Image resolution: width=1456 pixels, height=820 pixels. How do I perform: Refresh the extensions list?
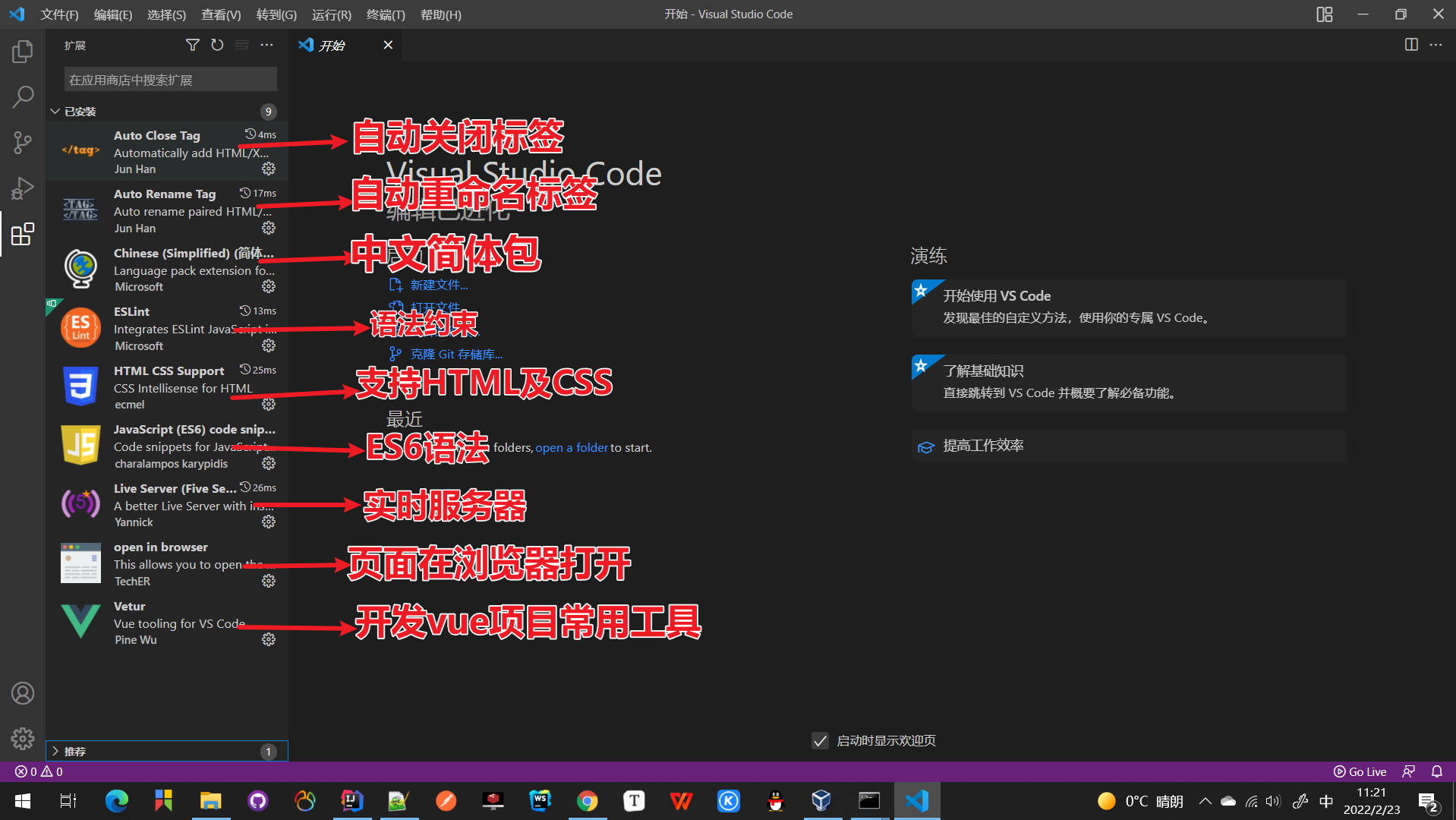[217, 45]
